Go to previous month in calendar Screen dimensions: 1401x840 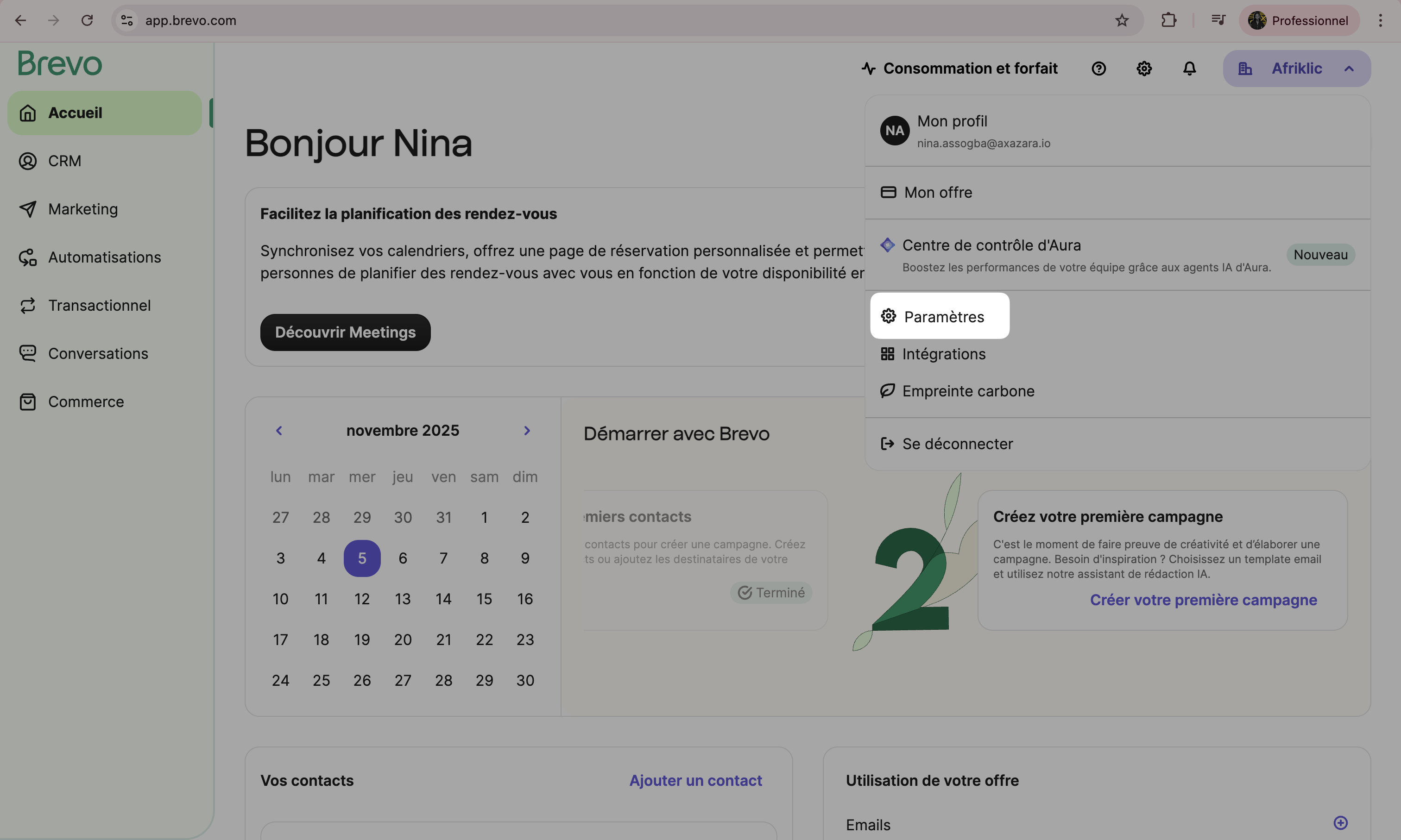point(278,431)
